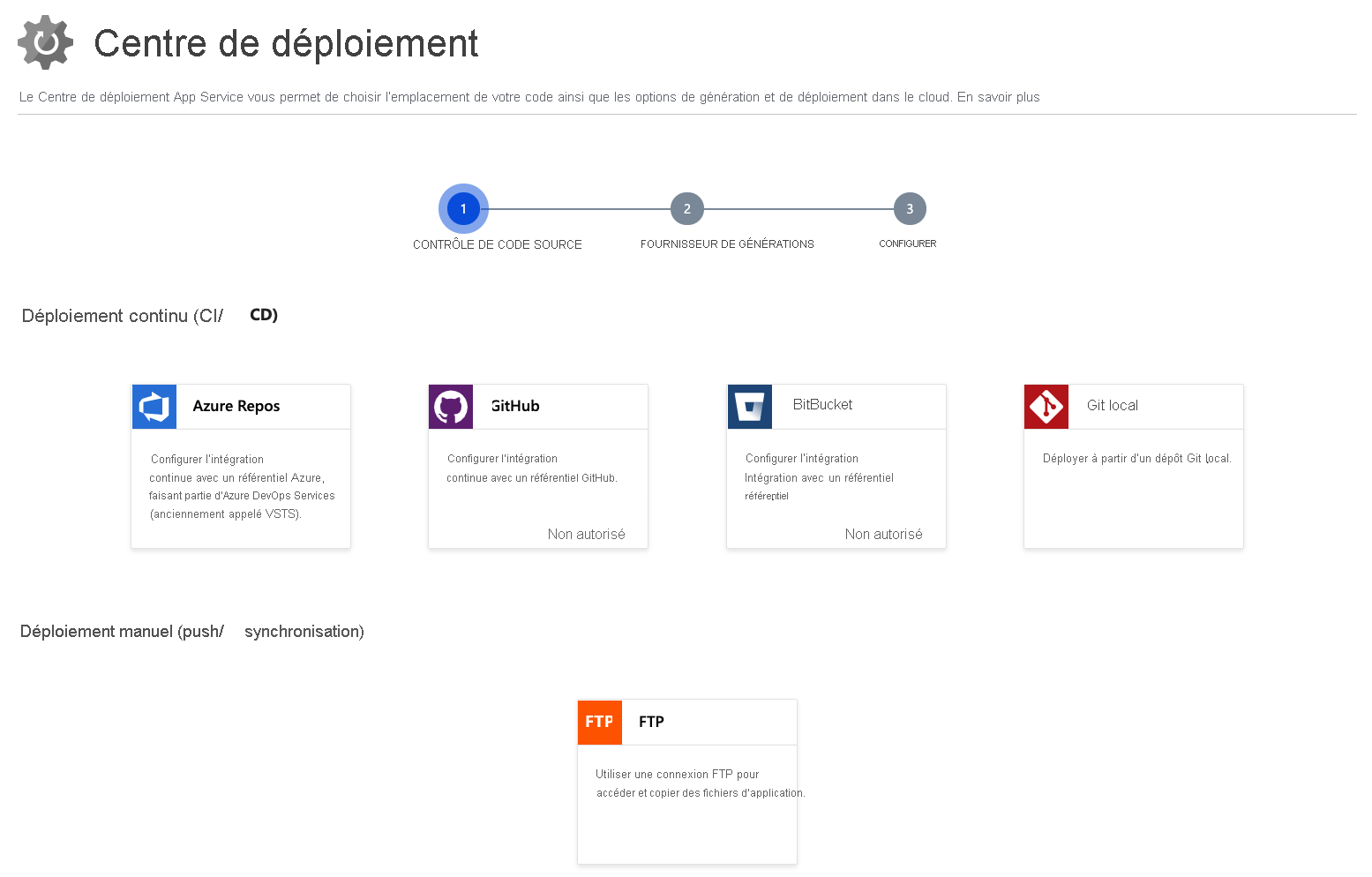This screenshot has height=877, width=1372.
Task: Click Non autorisé on the GitHub card
Action: tap(586, 534)
